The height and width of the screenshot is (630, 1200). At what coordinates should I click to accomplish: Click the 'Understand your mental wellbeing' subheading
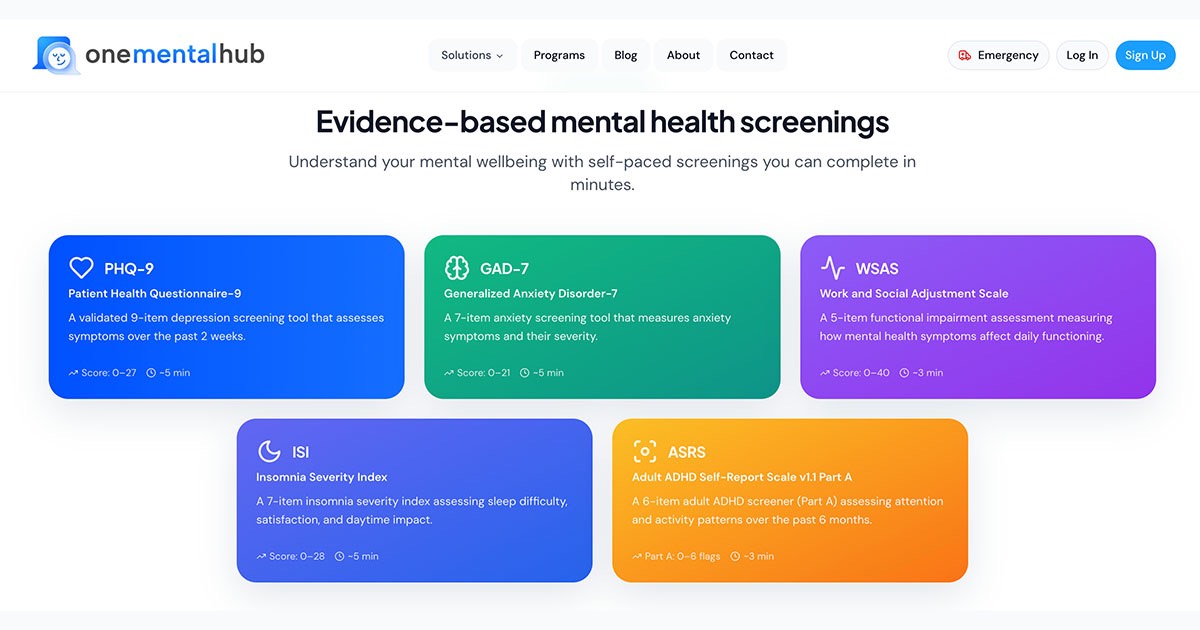point(602,173)
